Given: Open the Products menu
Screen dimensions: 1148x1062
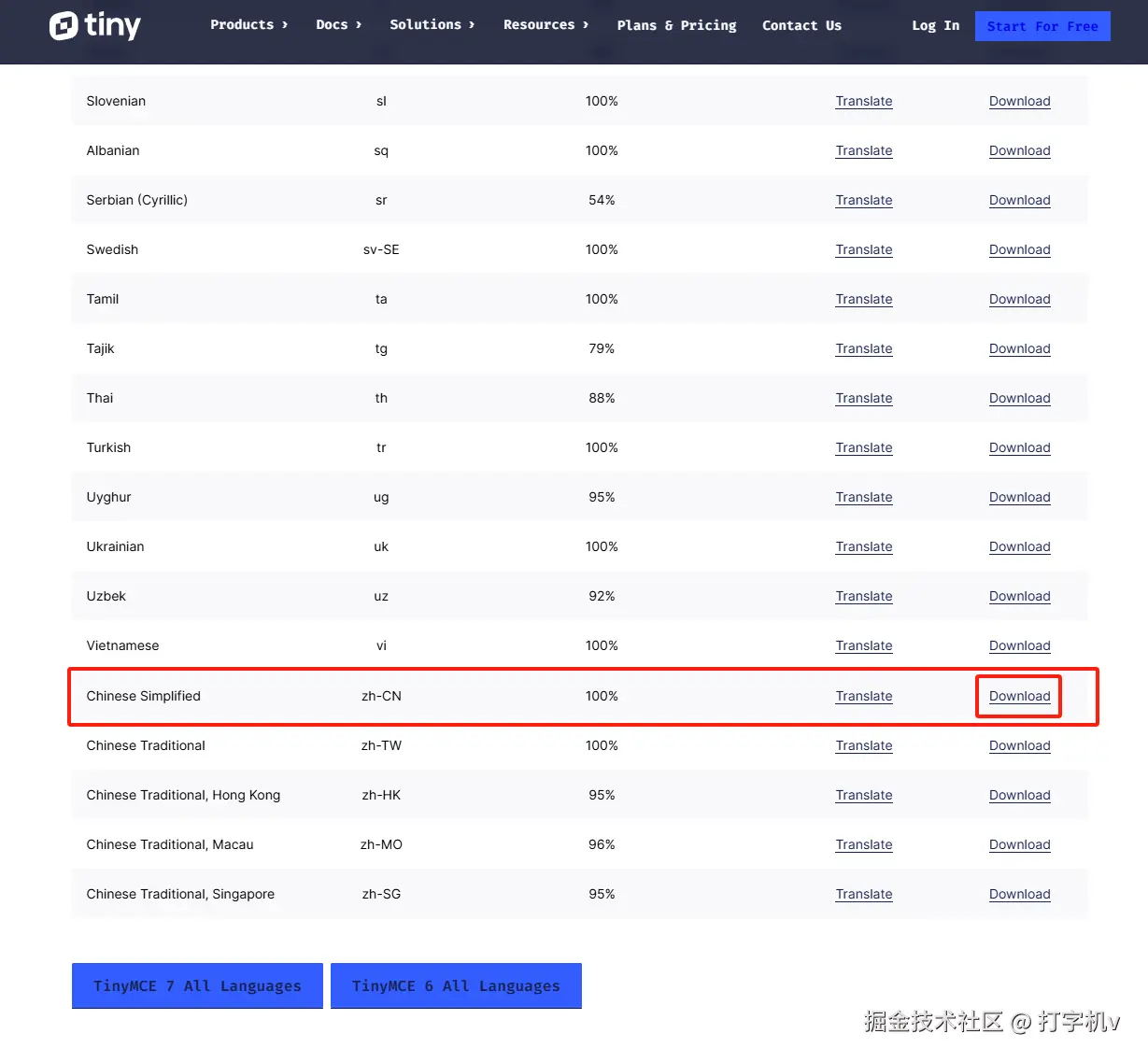Looking at the screenshot, I should (248, 25).
